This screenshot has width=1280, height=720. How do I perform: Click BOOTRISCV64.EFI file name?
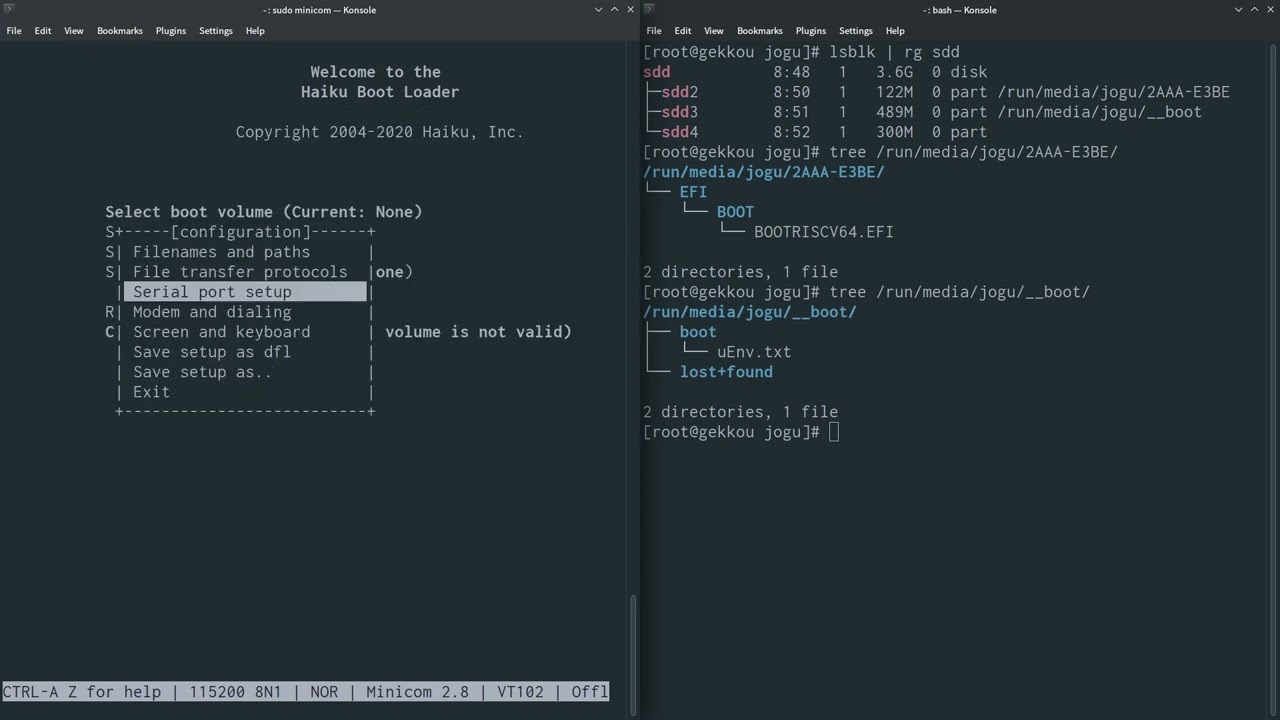824,232
